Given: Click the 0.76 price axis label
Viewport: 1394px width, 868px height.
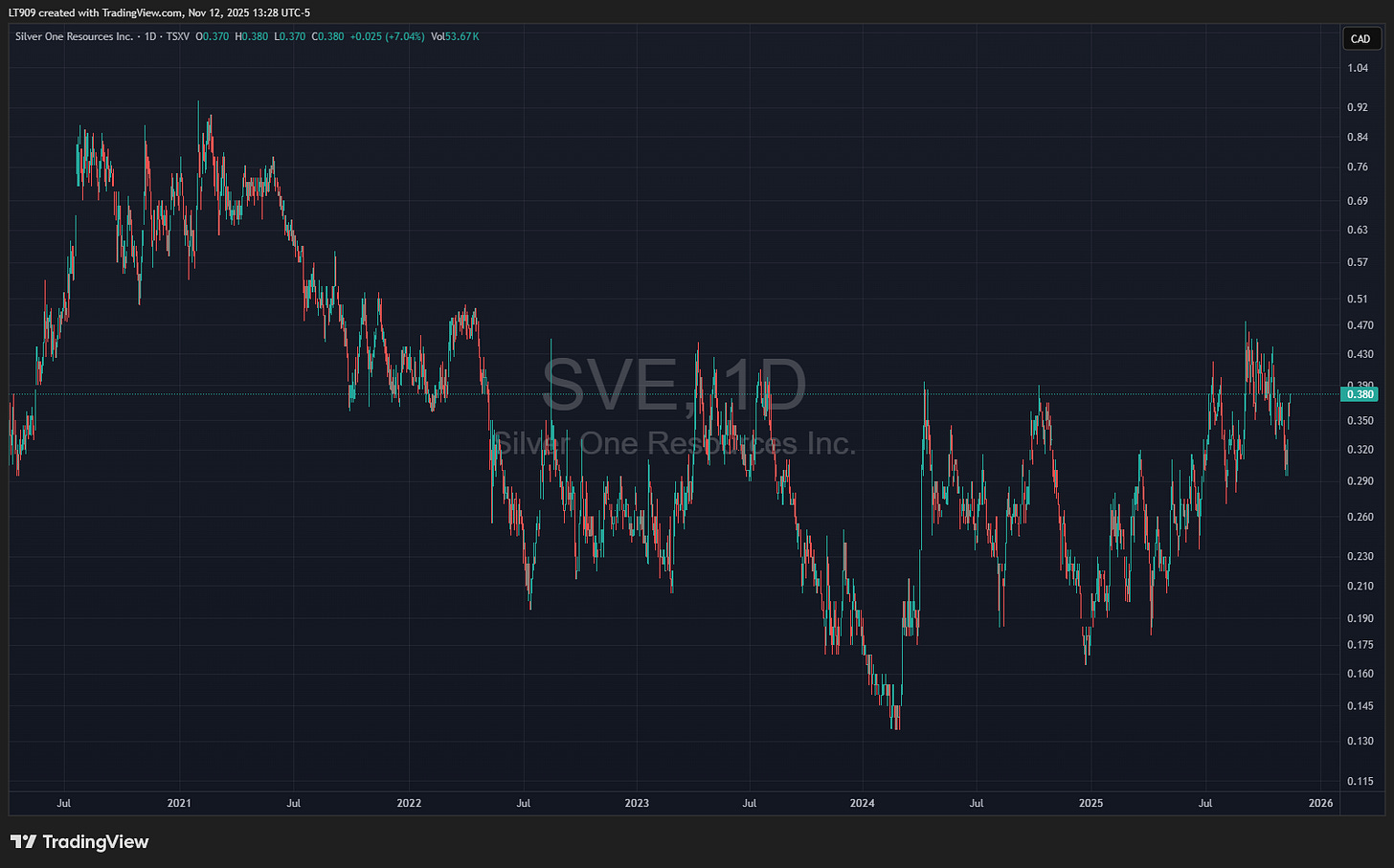Looking at the screenshot, I should 1358,167.
